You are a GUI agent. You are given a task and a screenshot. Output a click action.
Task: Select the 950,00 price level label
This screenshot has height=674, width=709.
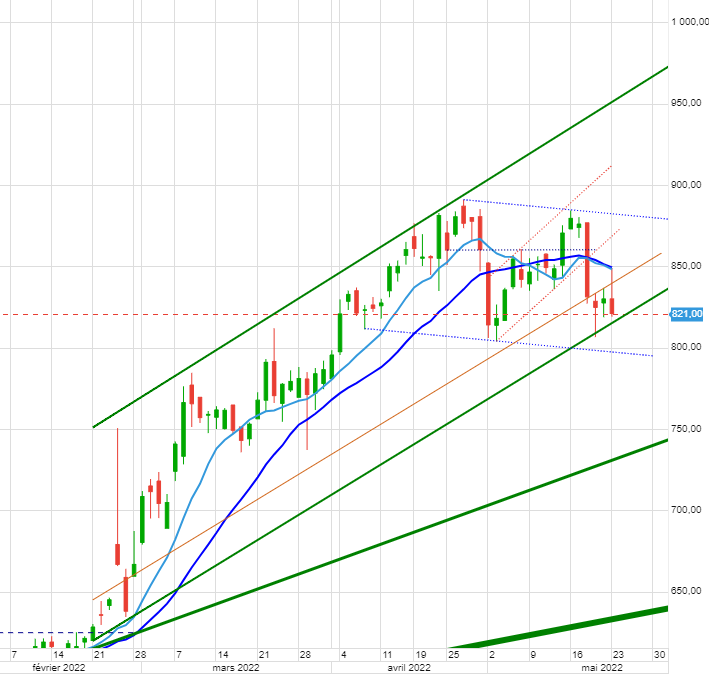pos(686,103)
